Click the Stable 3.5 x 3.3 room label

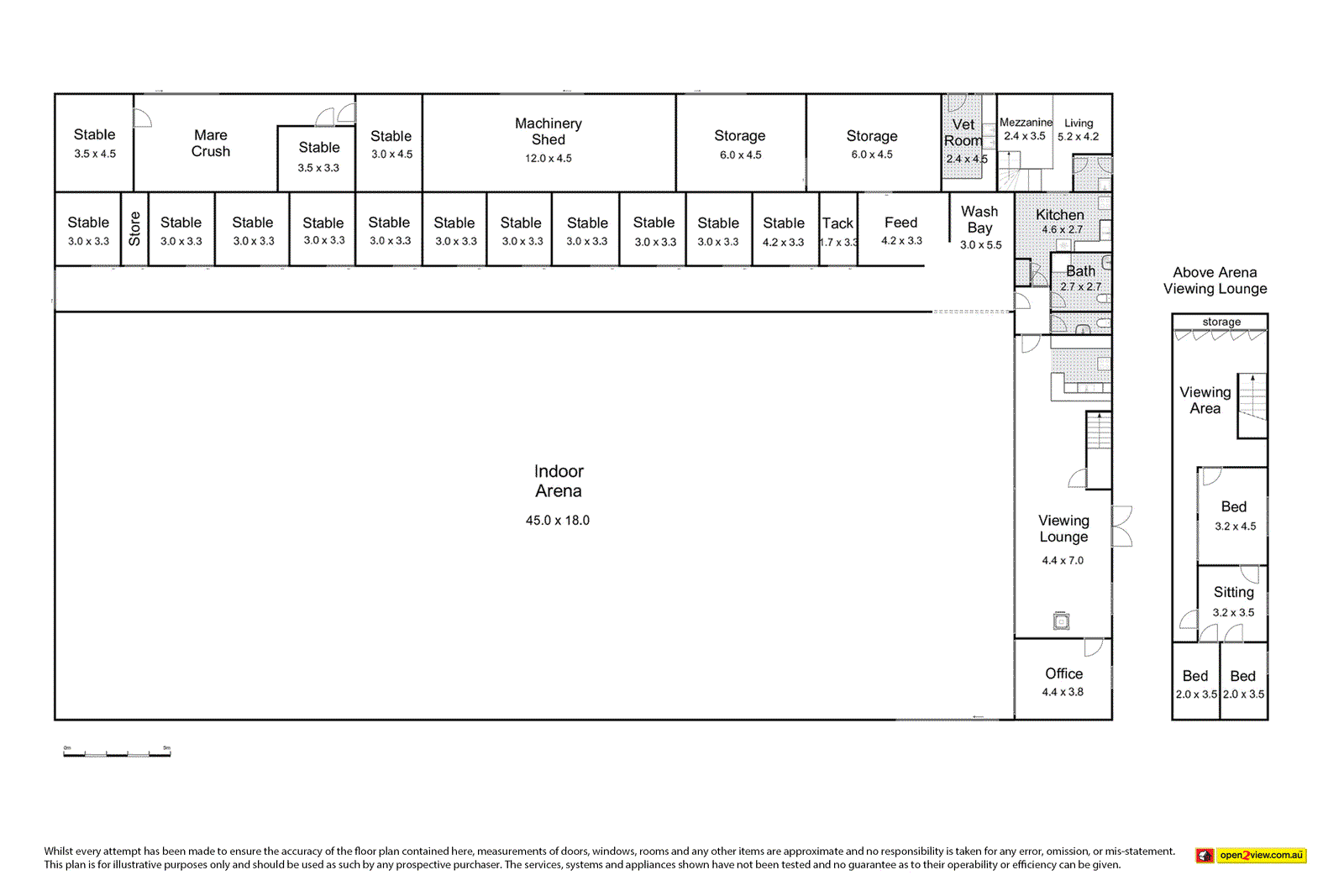click(319, 156)
